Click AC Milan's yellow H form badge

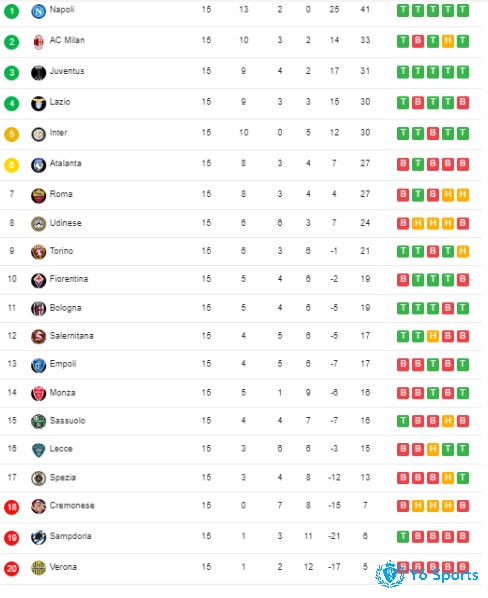tap(448, 41)
